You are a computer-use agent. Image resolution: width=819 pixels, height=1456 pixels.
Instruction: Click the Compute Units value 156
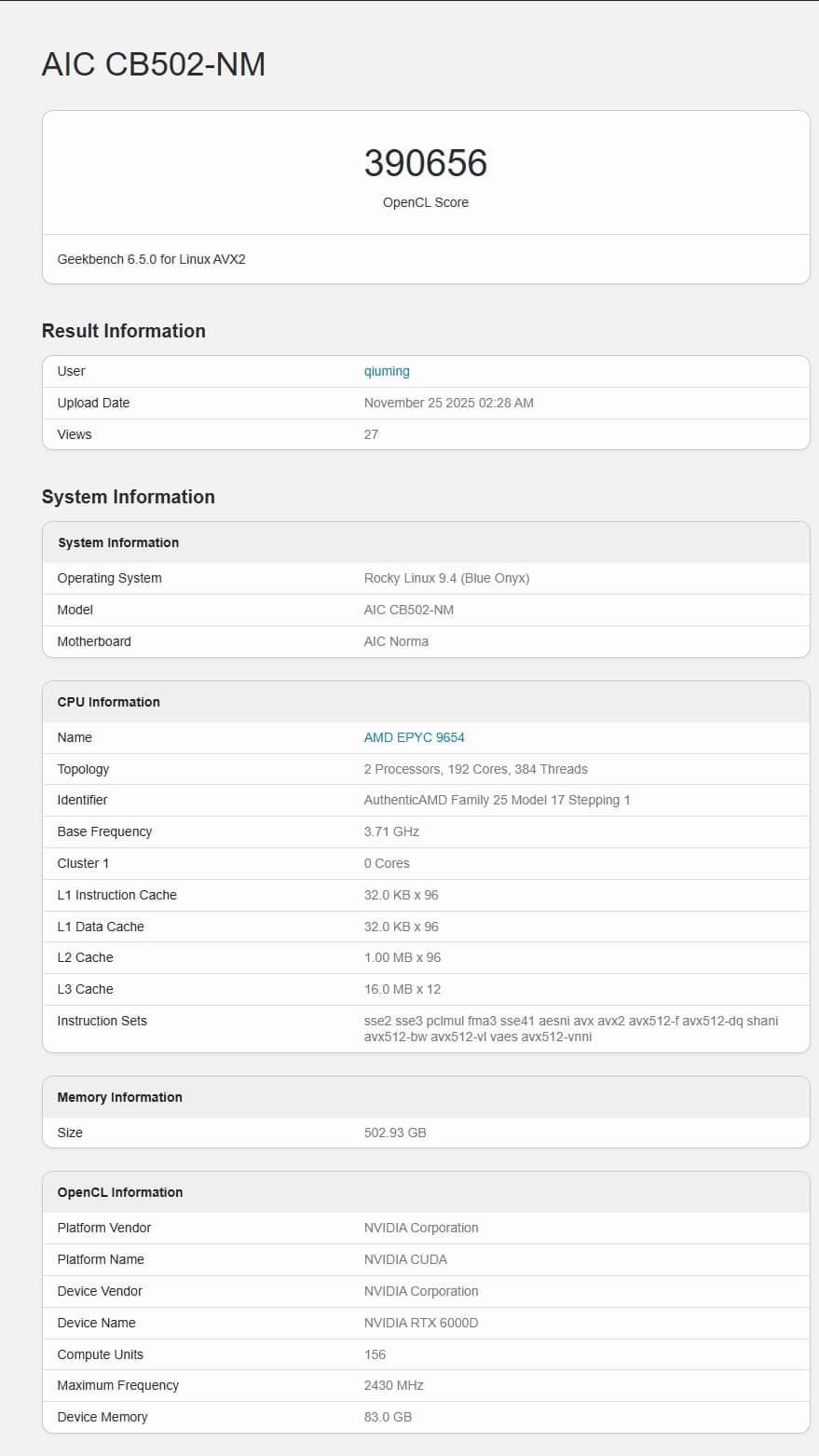[x=375, y=1354]
